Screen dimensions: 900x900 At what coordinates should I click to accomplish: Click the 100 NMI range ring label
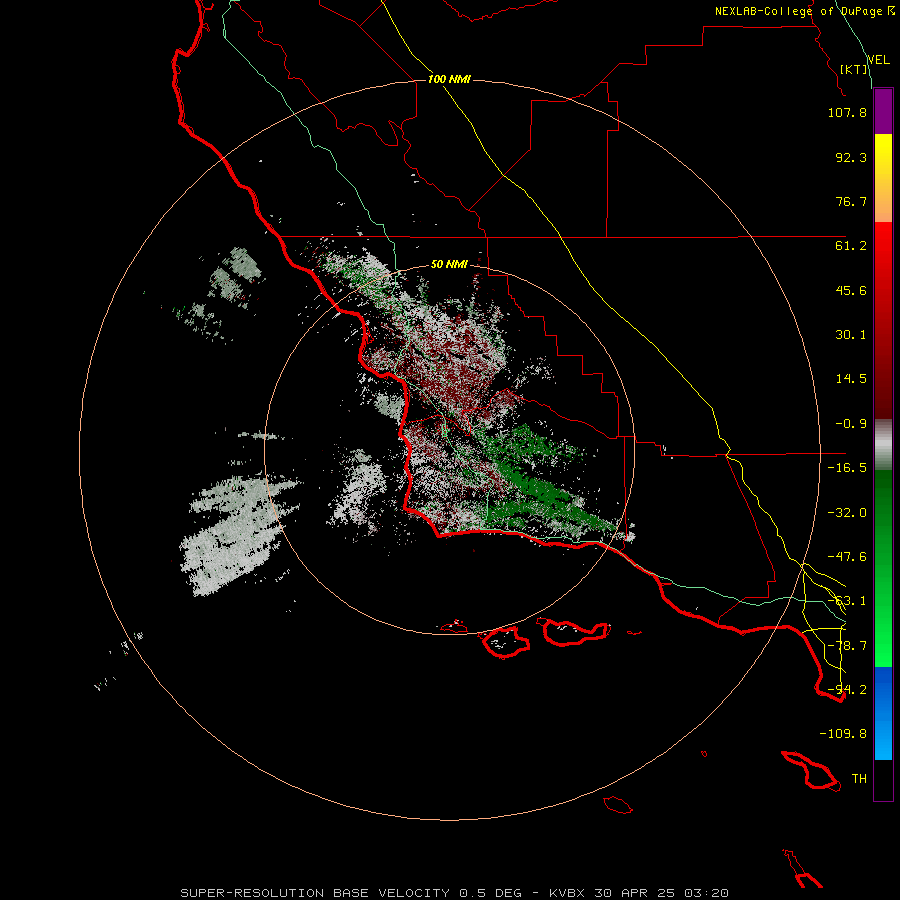pos(449,79)
